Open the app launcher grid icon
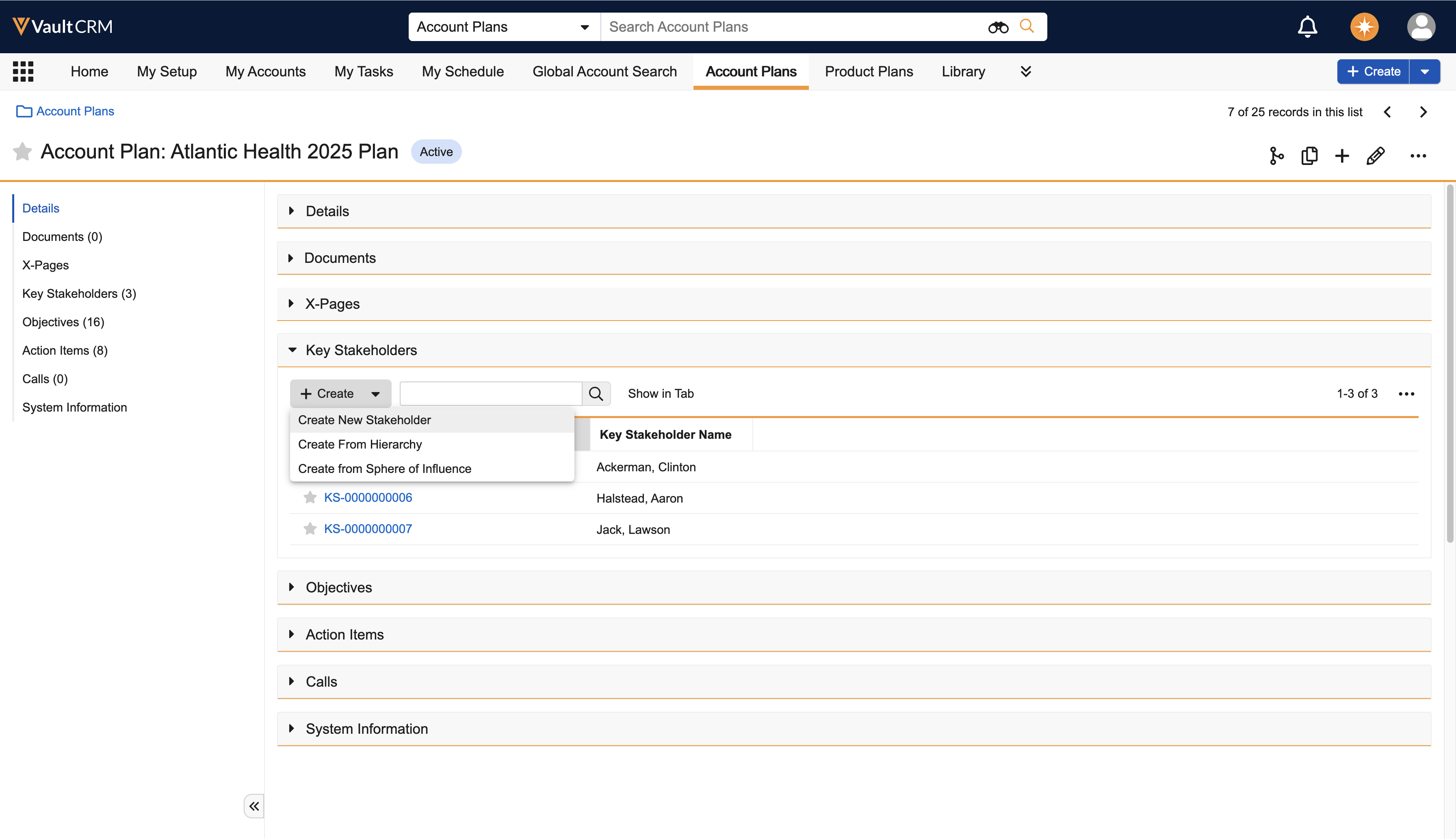 pyautogui.click(x=23, y=72)
